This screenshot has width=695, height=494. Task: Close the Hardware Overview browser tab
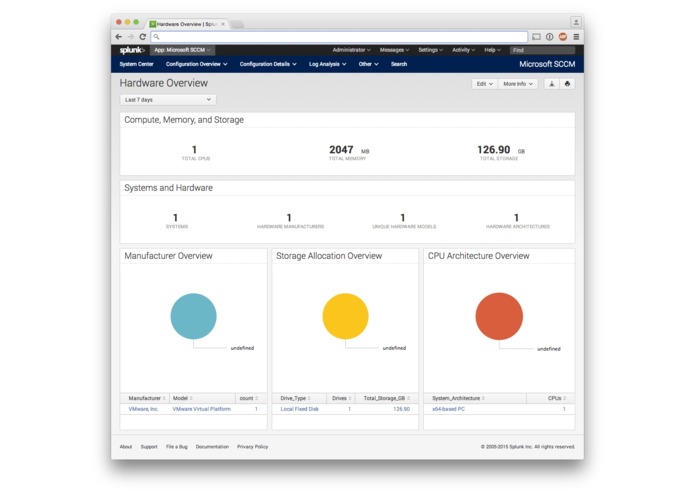point(223,24)
